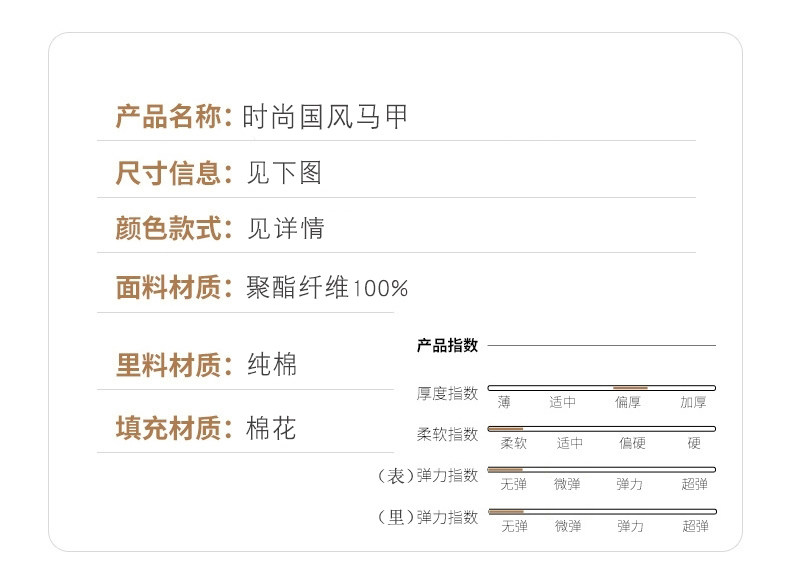Click the product name 时尚国风马甲
Image resolution: width=790 pixels, height=576 pixels.
pyautogui.click(x=328, y=117)
